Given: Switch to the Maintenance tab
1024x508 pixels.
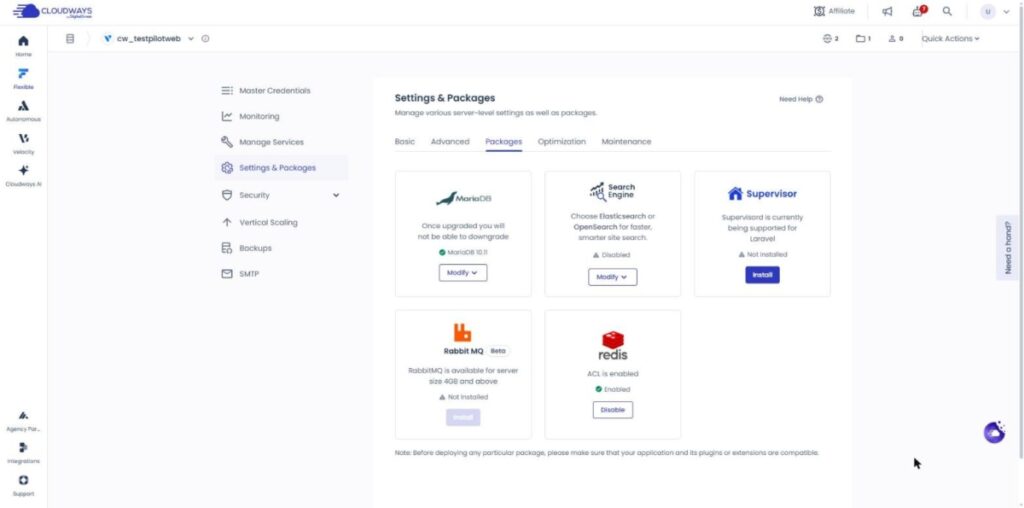Looking at the screenshot, I should click(626, 141).
